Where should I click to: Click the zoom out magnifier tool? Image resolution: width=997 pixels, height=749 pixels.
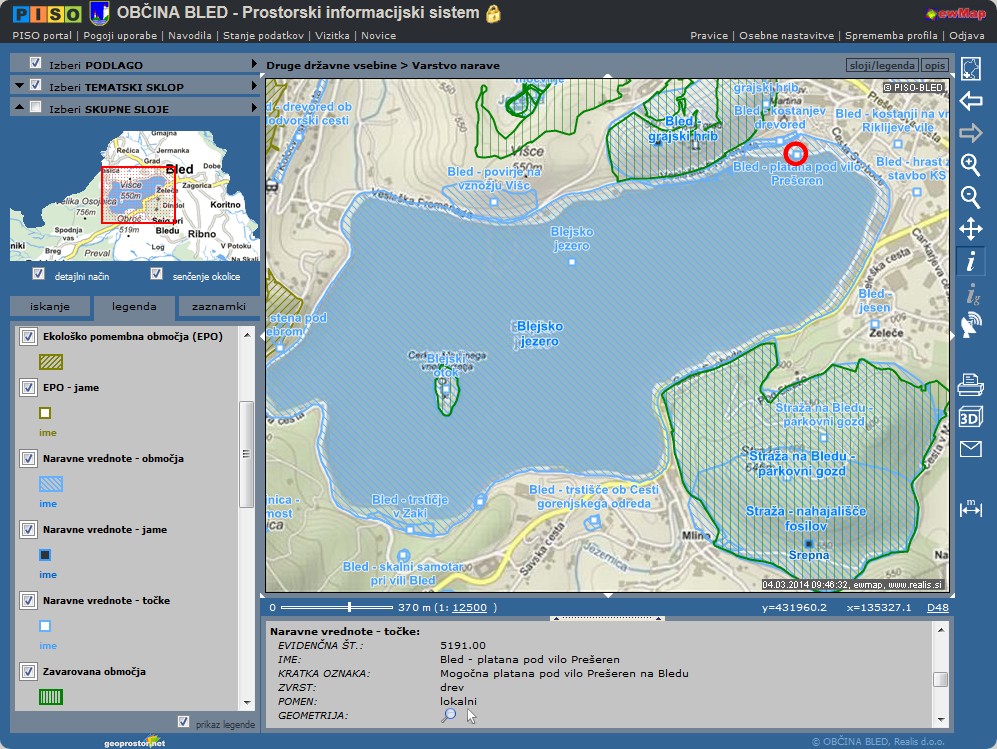click(970, 197)
